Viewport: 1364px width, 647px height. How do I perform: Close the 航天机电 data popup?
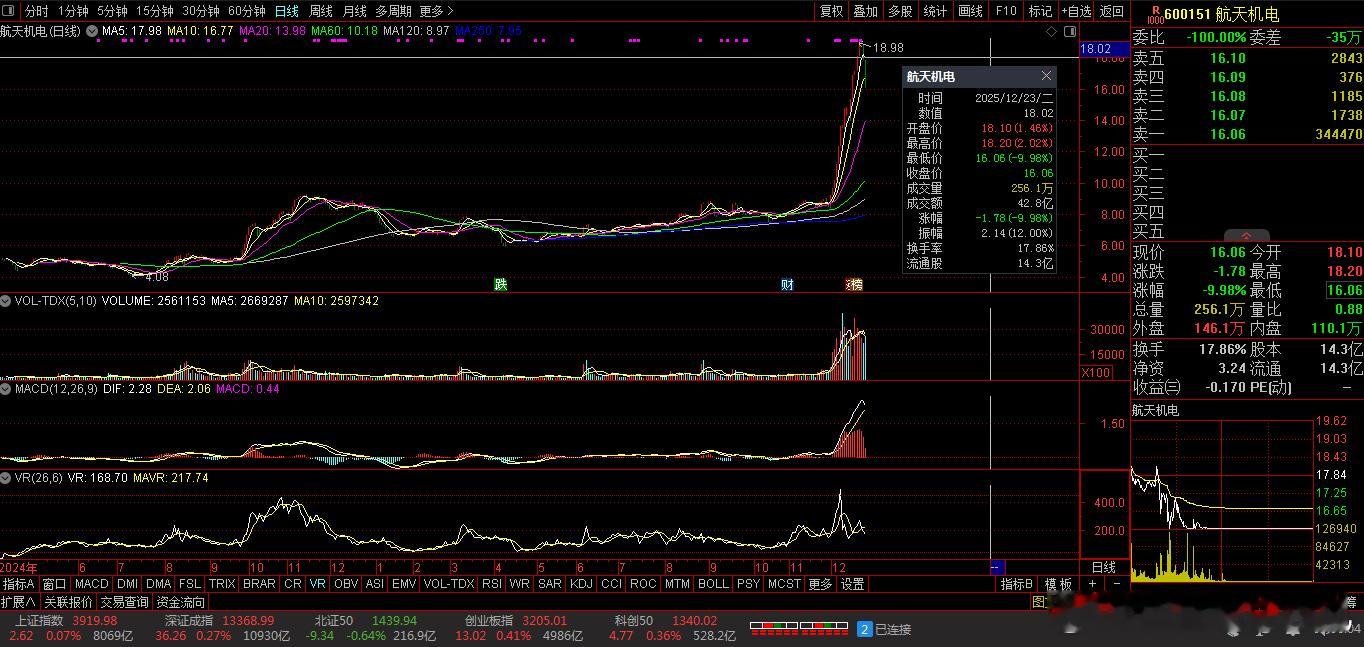(1046, 76)
